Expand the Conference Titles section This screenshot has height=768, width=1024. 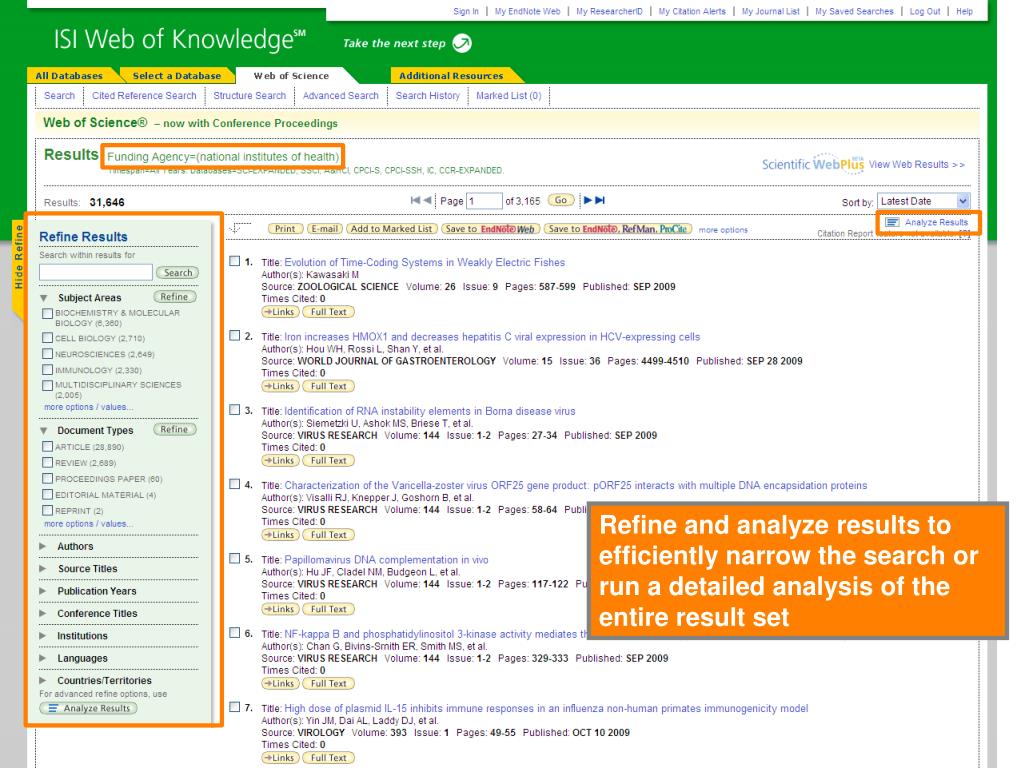pos(43,613)
